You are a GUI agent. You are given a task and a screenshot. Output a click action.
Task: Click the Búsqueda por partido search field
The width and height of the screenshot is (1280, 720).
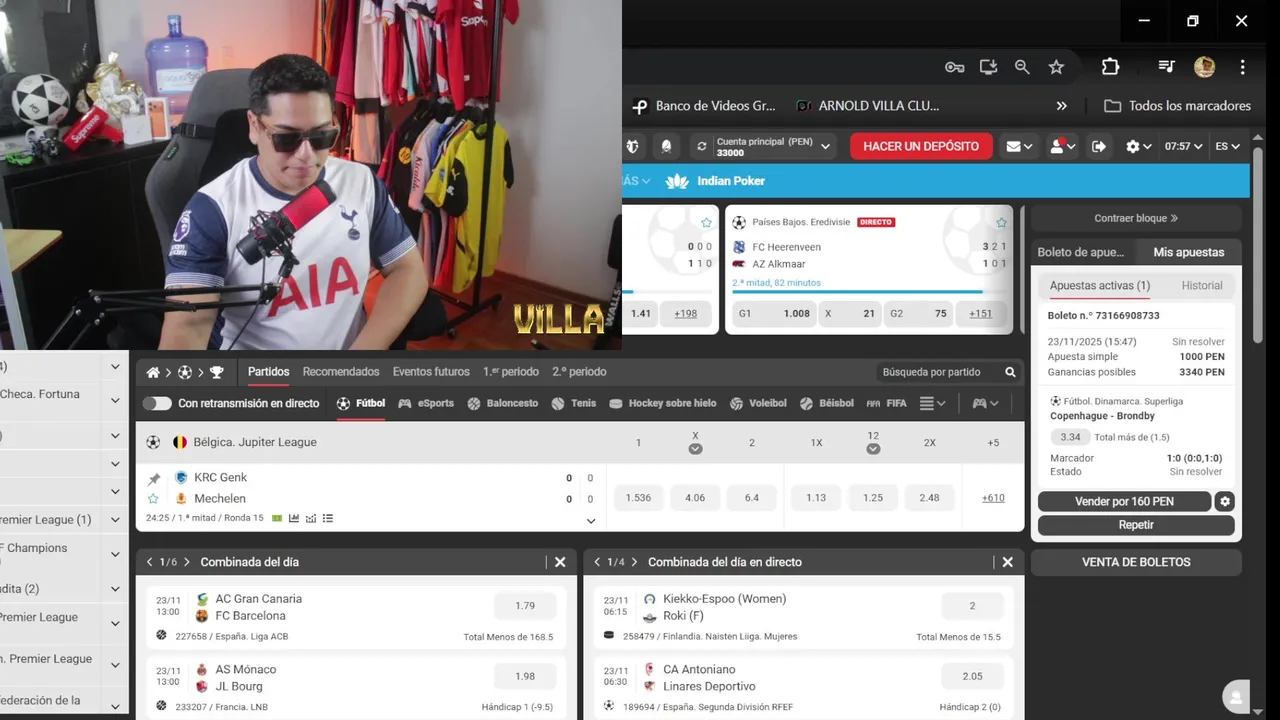pos(946,372)
